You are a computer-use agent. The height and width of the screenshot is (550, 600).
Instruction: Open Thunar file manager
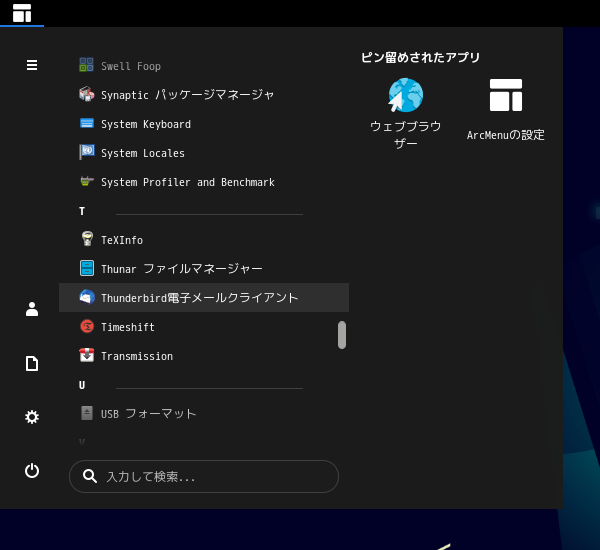coord(204,269)
